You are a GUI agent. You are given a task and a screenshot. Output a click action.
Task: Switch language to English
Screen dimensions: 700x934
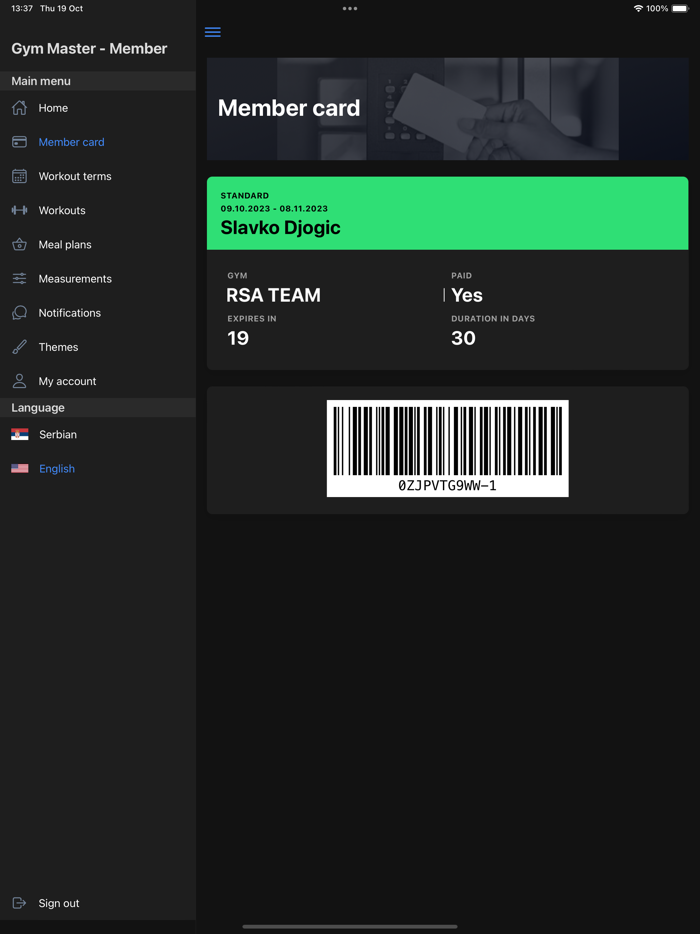pyautogui.click(x=98, y=468)
